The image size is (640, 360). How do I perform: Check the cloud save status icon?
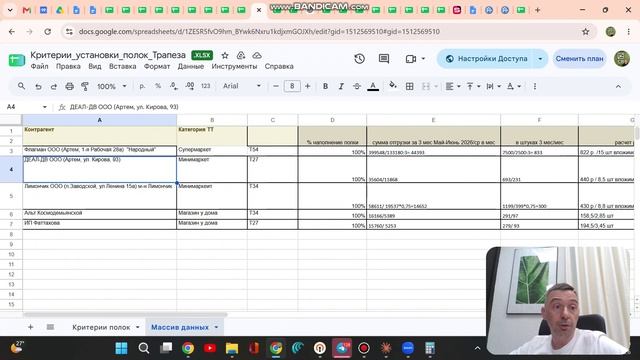(257, 56)
